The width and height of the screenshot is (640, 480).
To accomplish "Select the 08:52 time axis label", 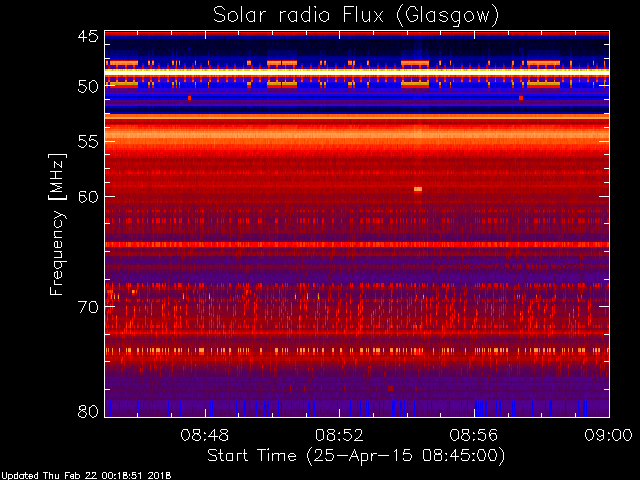I will (x=339, y=435).
